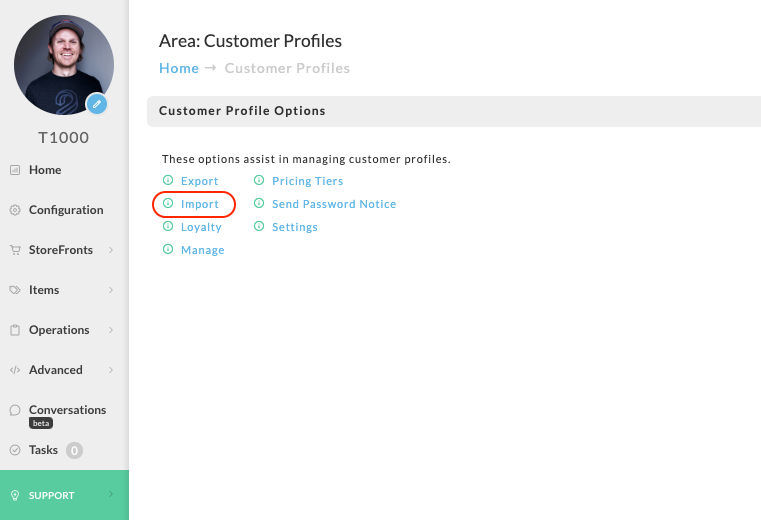Click the Tasks checkmark circle icon
761x520 pixels.
pyautogui.click(x=15, y=450)
